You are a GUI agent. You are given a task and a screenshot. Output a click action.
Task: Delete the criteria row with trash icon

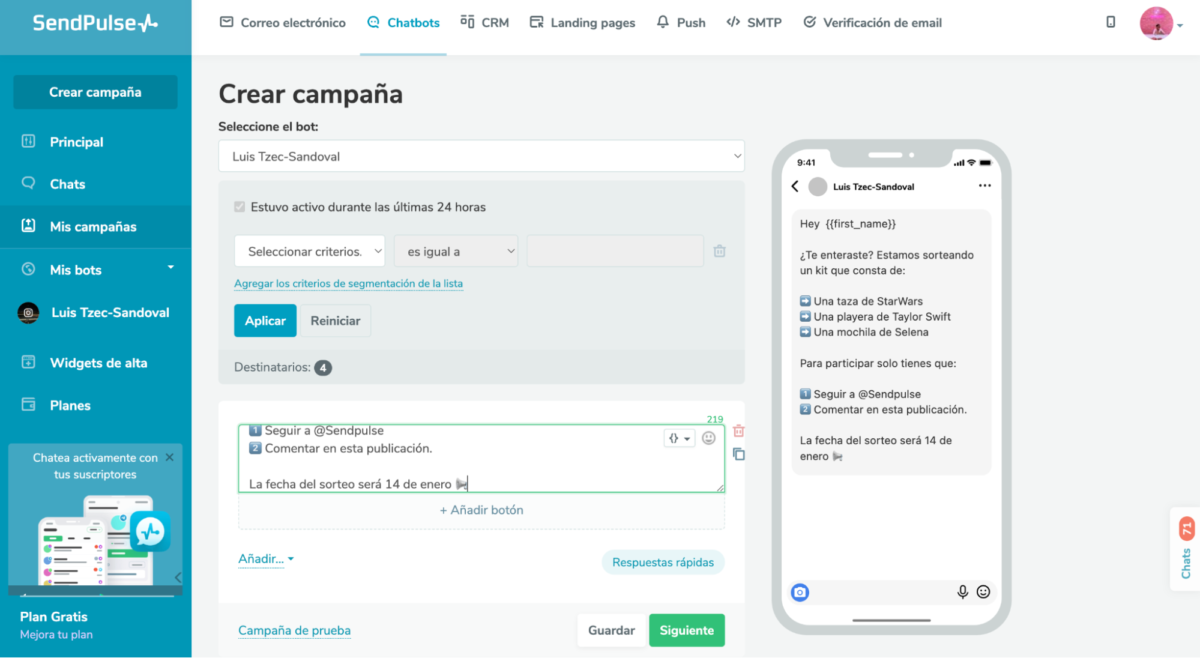click(x=720, y=252)
